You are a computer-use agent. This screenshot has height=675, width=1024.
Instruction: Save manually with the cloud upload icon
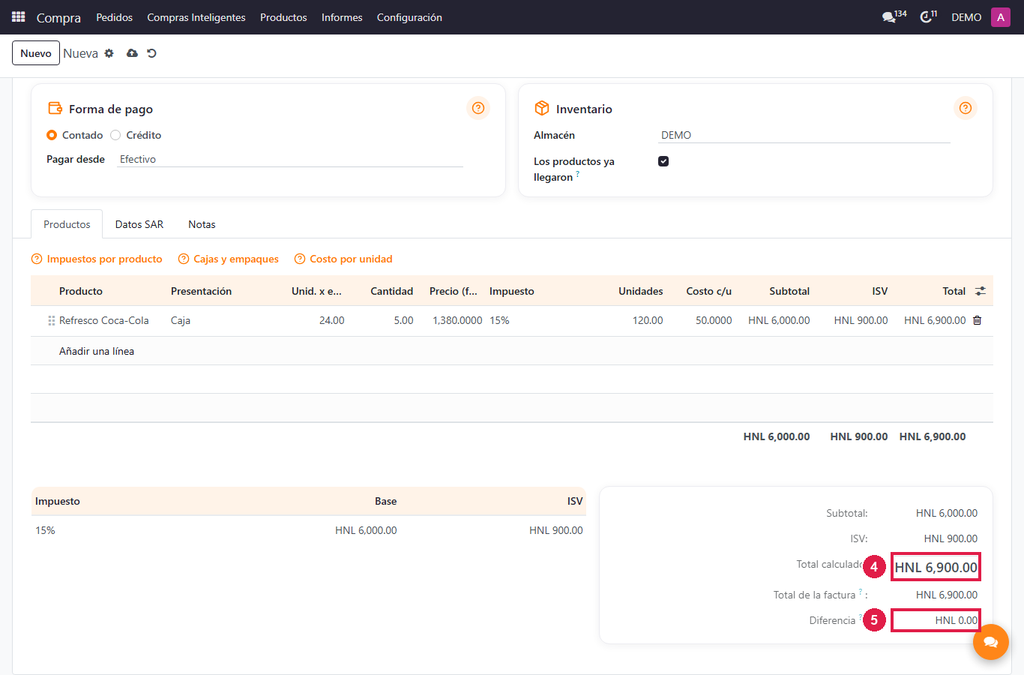pyautogui.click(x=132, y=54)
